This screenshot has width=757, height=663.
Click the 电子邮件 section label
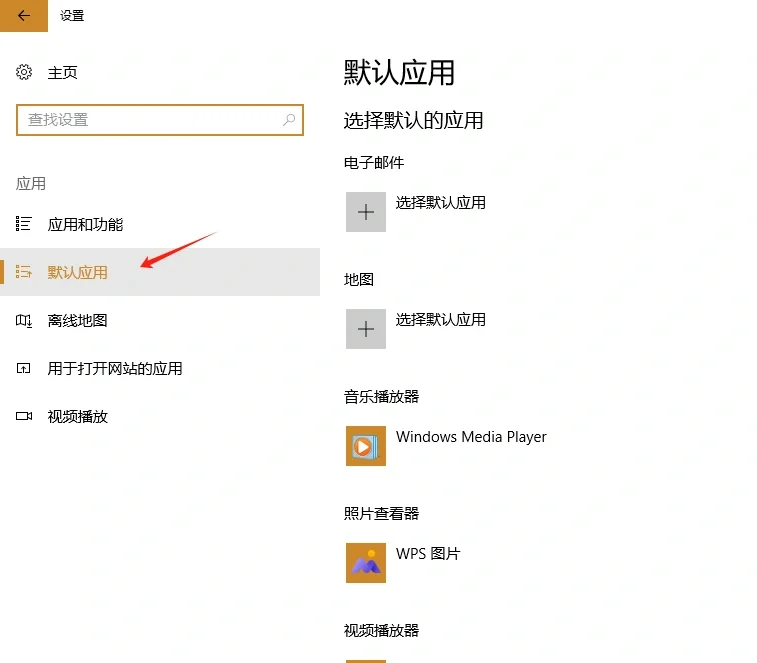click(374, 163)
